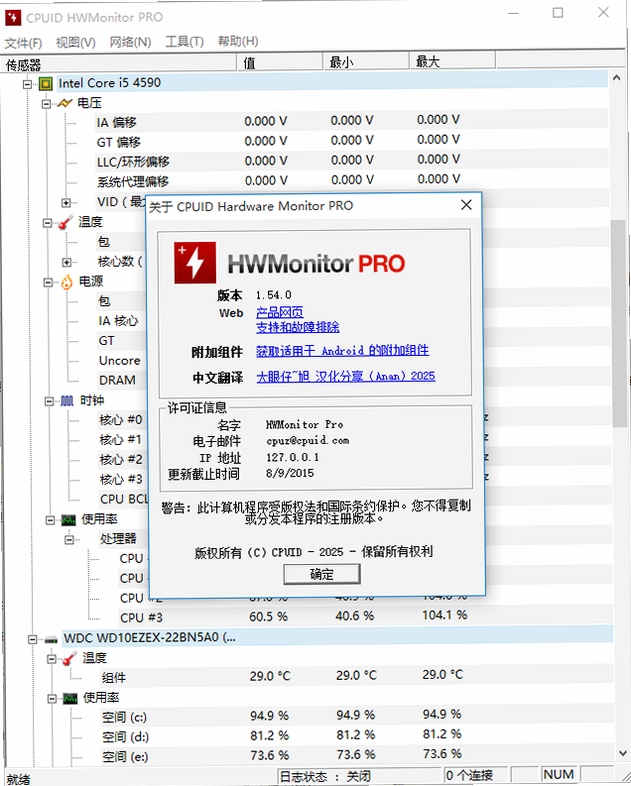Collapse the 电源 power group

48,283
